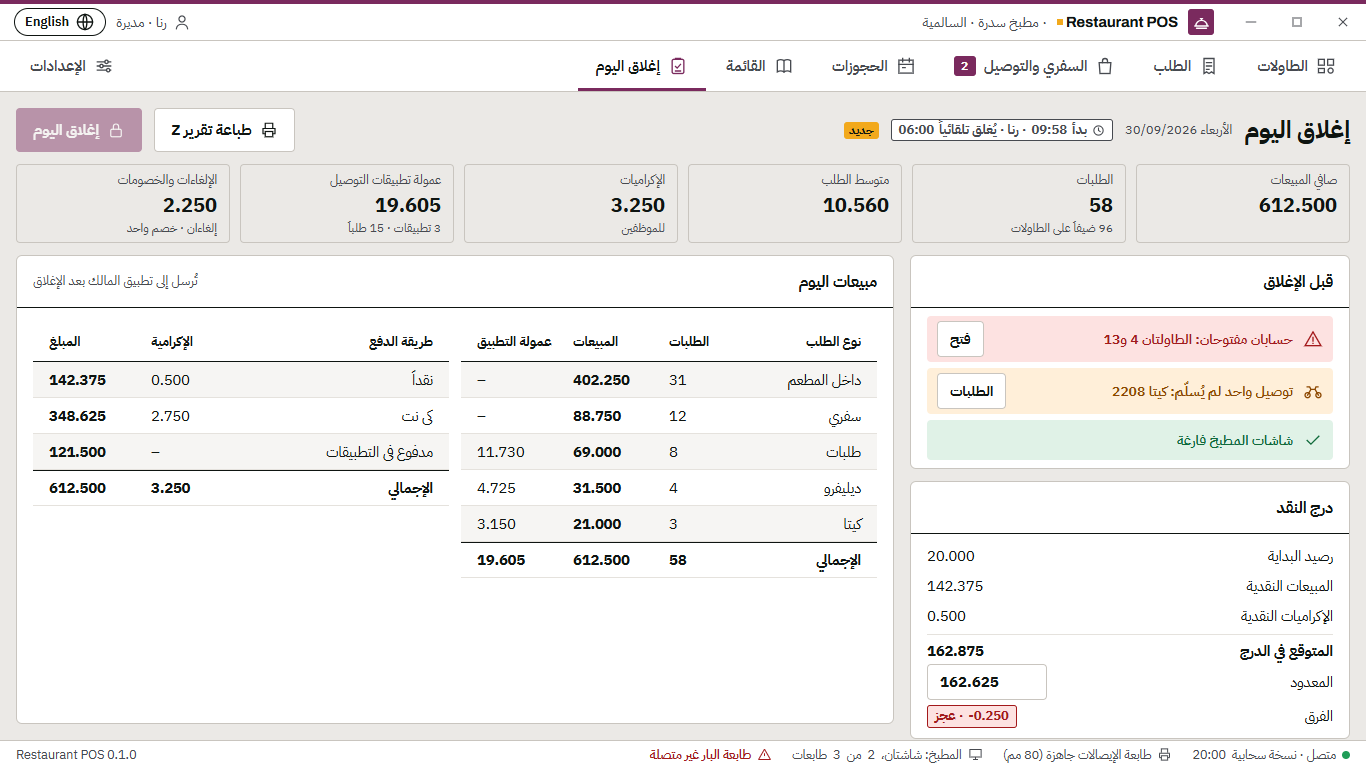Open settings via the sliders icon
The width and height of the screenshot is (1366, 768).
pos(104,66)
